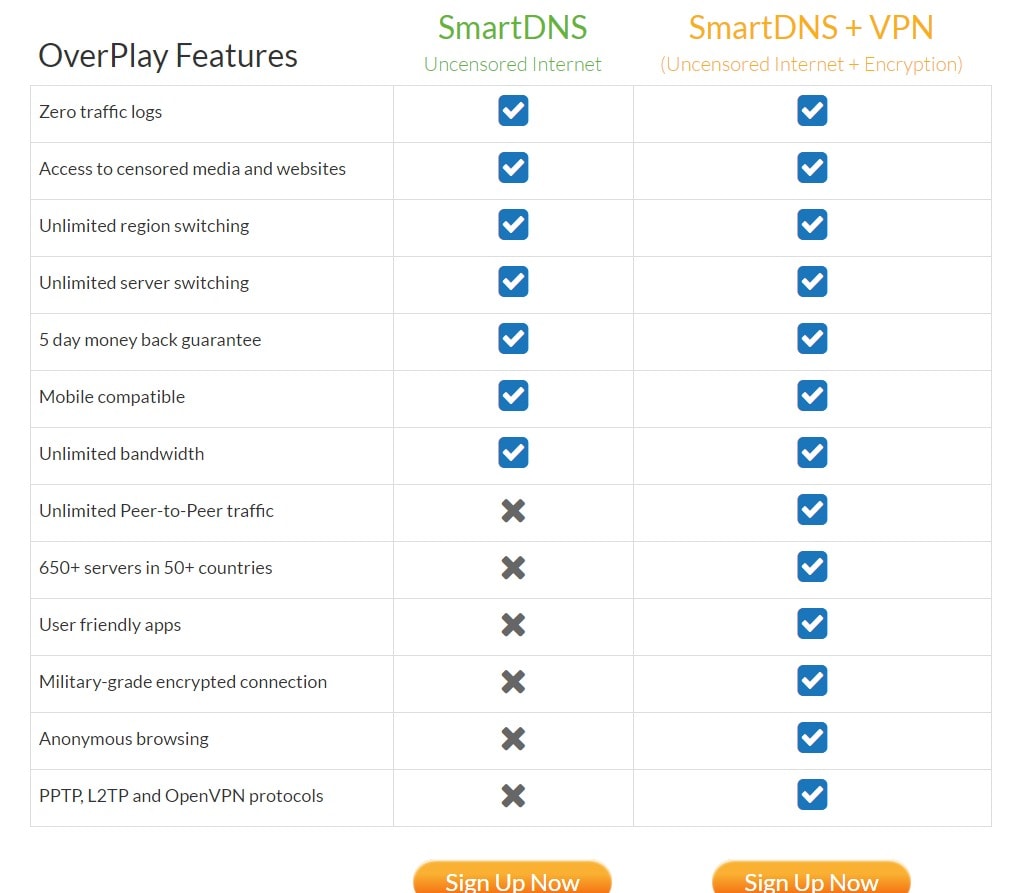The height and width of the screenshot is (893, 1022).
Task: Click the X icon for Anonymous browsing
Action: click(x=514, y=739)
